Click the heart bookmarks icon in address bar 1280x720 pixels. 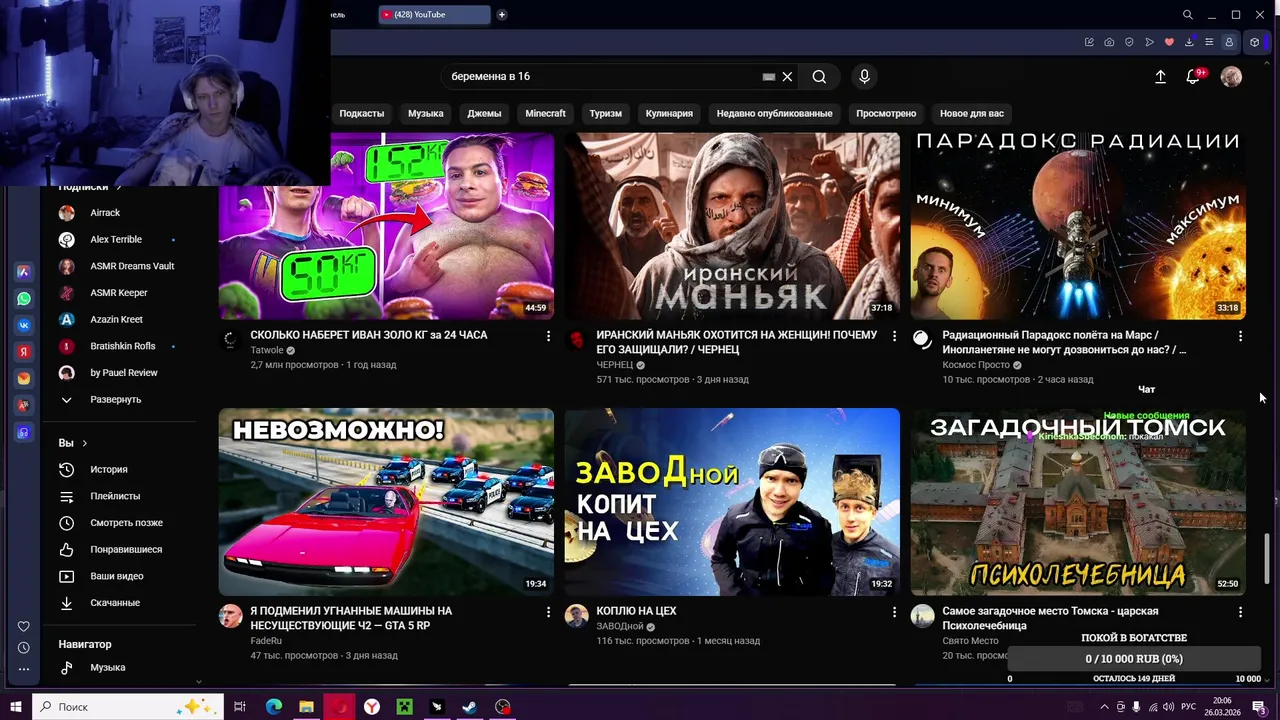coord(1169,42)
